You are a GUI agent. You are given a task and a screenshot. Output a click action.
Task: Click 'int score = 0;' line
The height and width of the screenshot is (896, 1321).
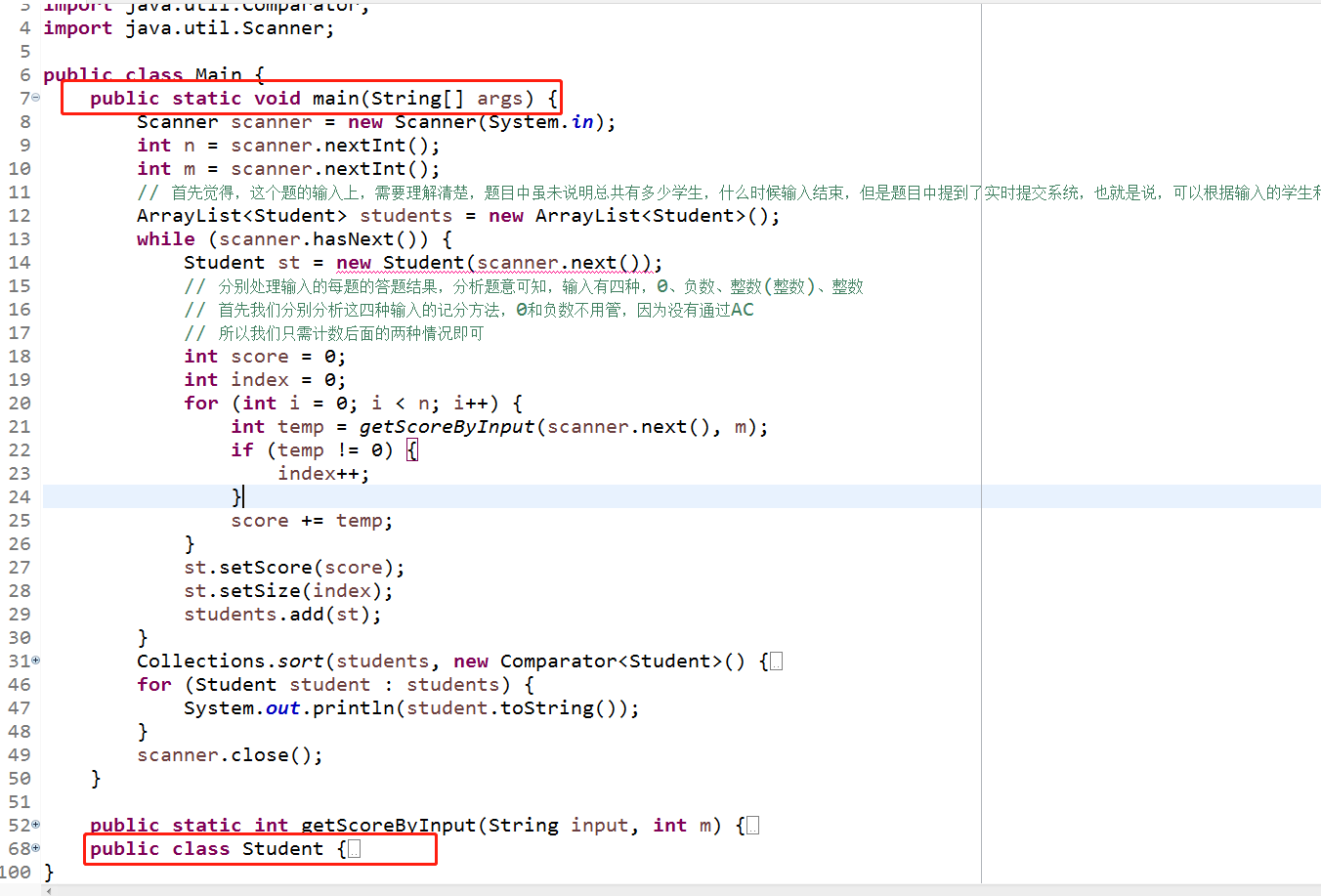pos(265,357)
